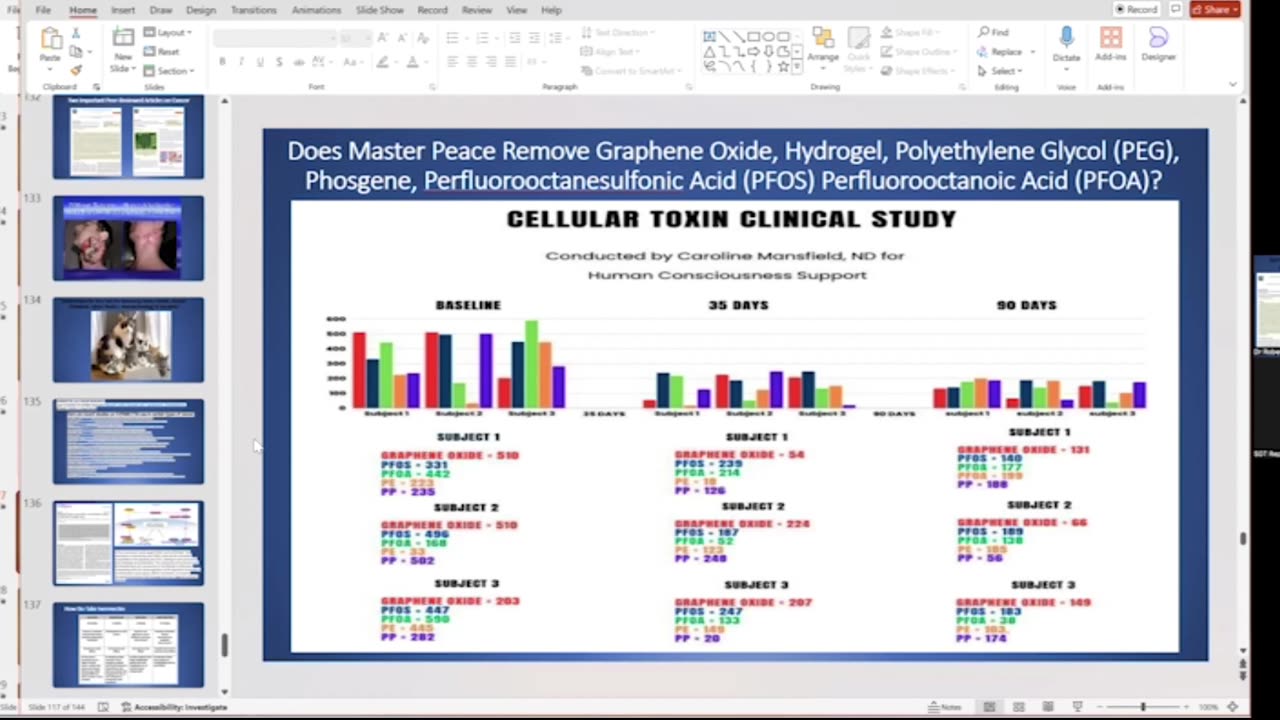The height and width of the screenshot is (720, 1280).
Task: Open the Select dropdown in Editing
Action: tap(1000, 71)
